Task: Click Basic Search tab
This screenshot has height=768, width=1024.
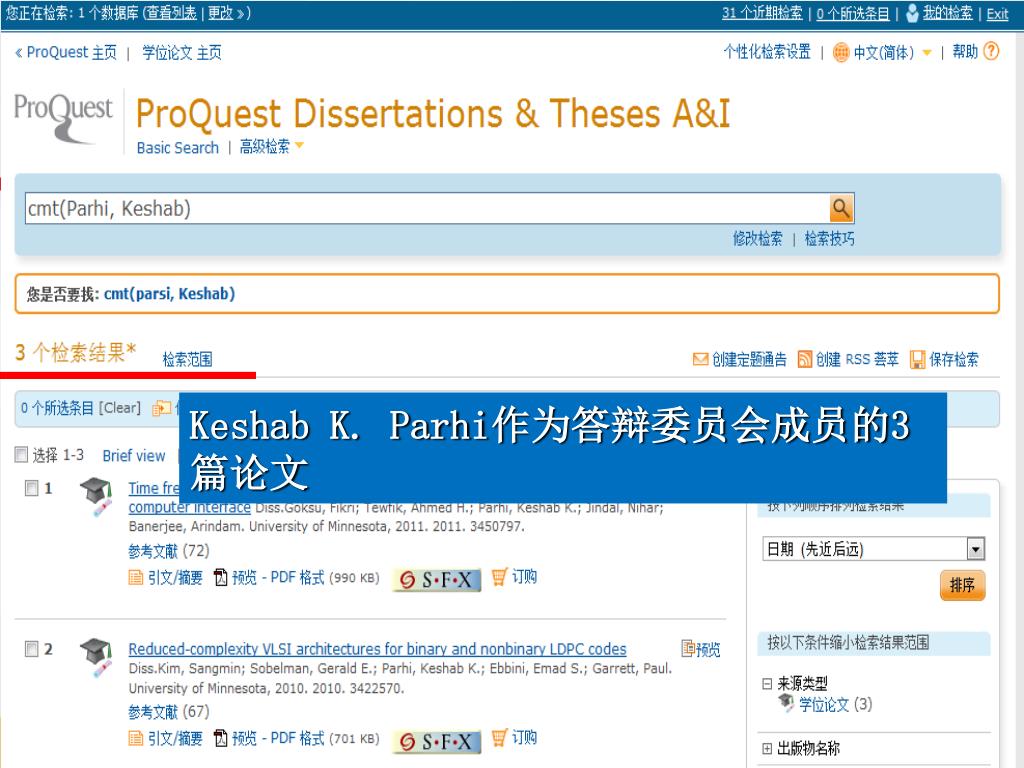Action: click(178, 148)
